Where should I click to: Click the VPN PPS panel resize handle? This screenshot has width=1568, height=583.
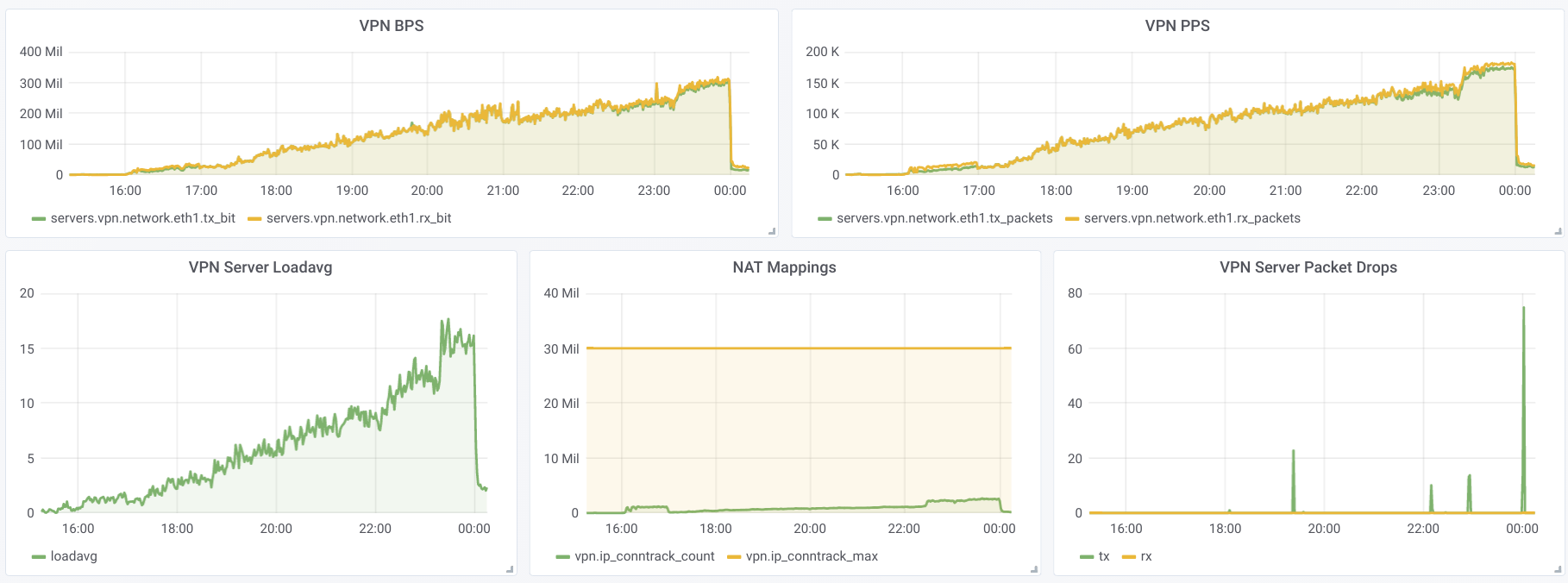(x=1558, y=231)
